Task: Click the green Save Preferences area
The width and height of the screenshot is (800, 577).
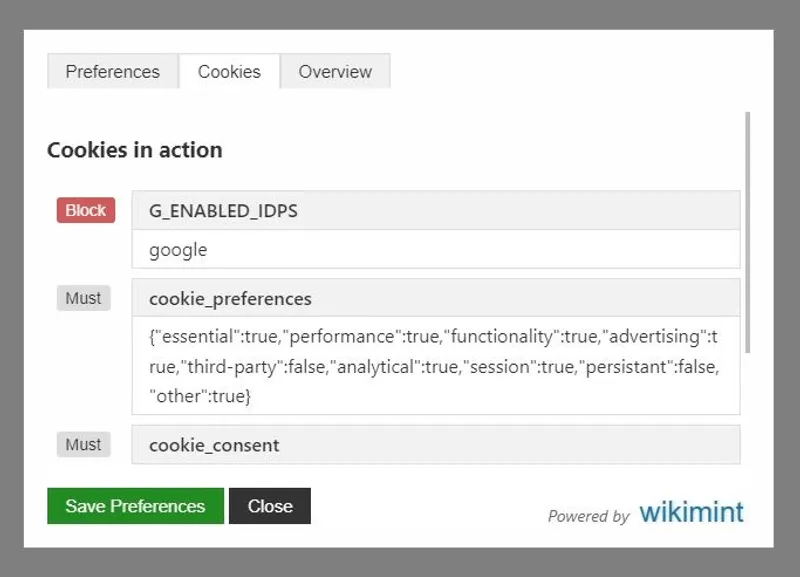Action: click(x=135, y=506)
